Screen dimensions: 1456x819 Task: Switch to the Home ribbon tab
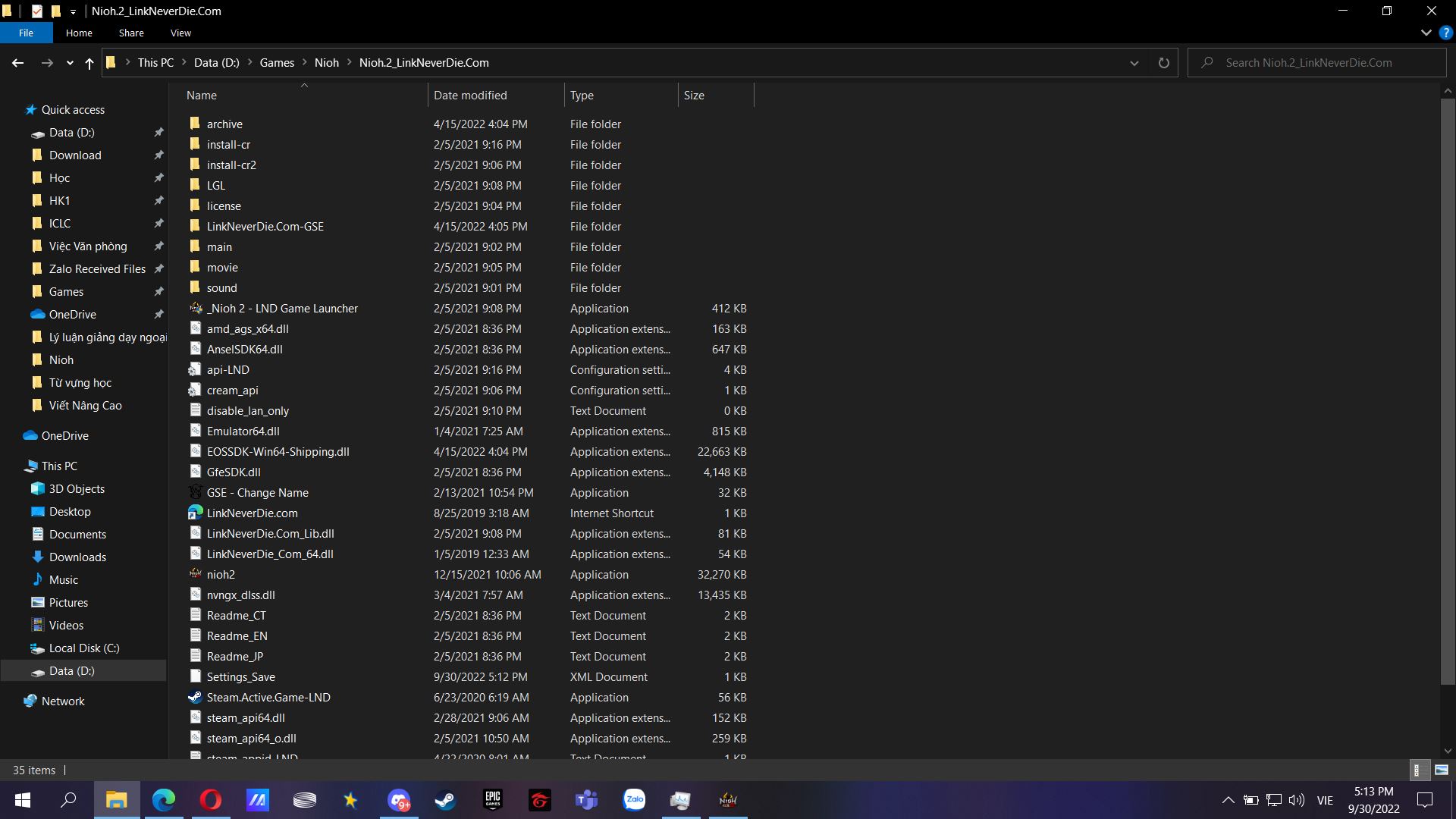[x=79, y=33]
